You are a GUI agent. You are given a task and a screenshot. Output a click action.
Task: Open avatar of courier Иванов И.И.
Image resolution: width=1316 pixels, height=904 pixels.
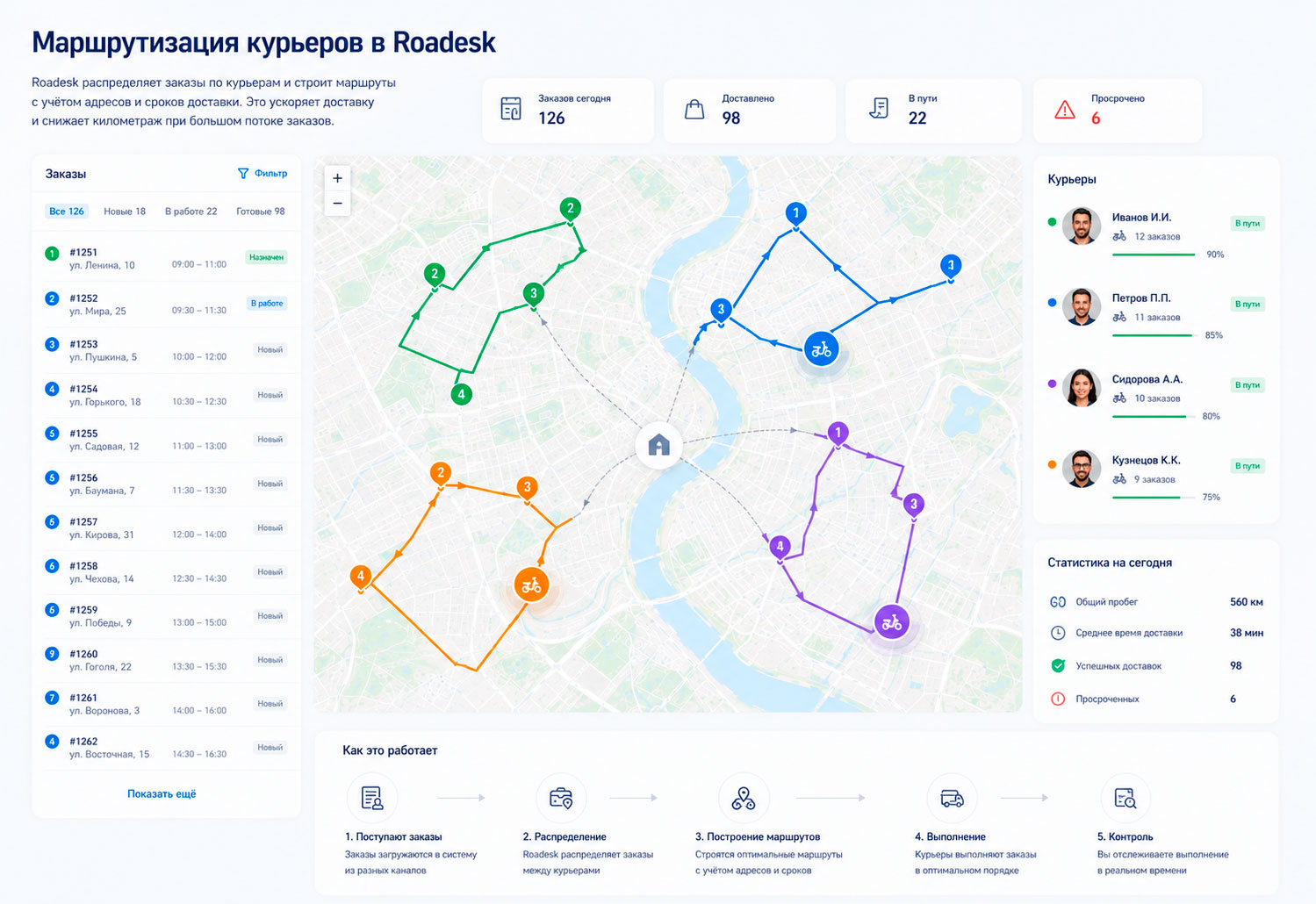pos(1082,226)
